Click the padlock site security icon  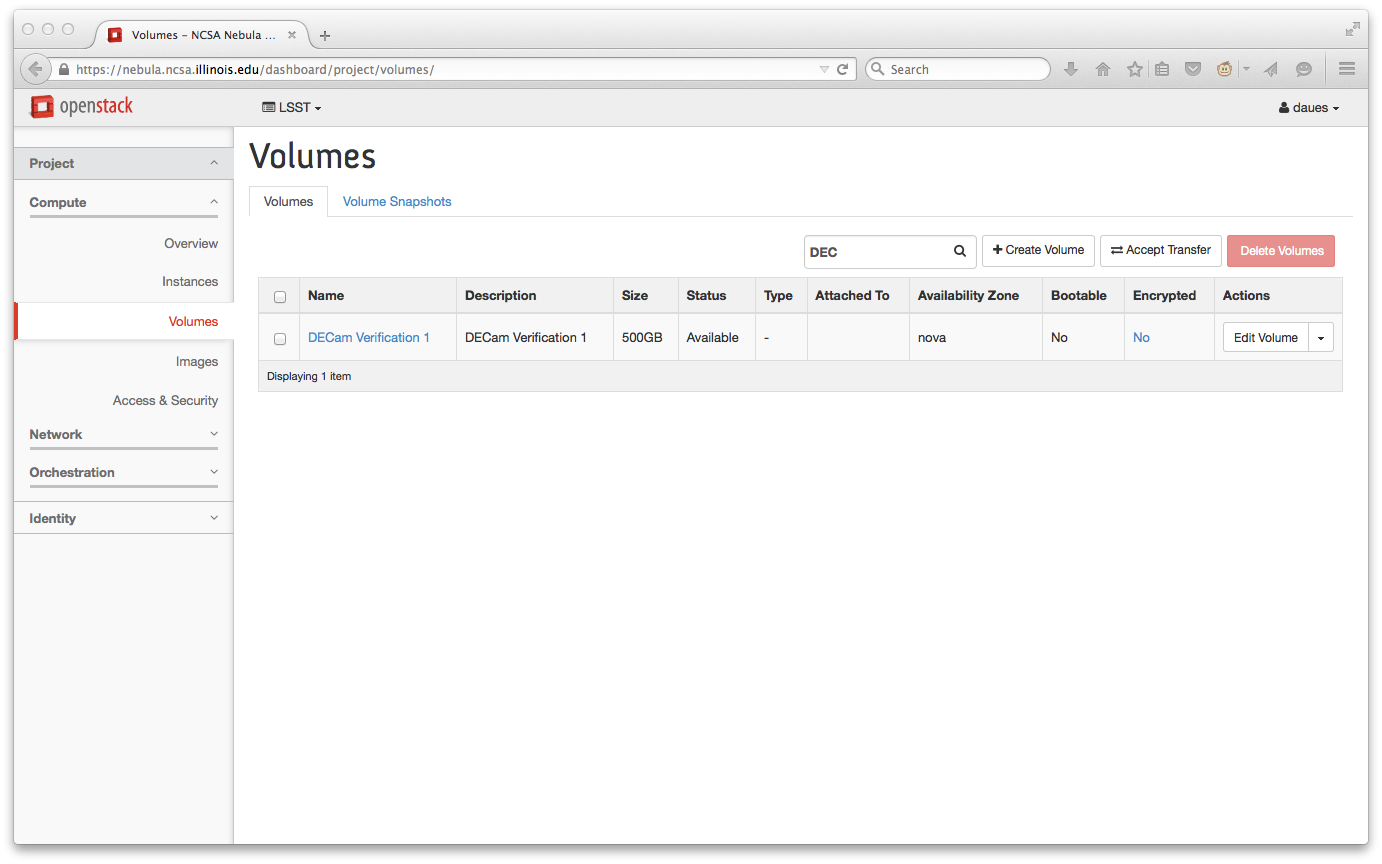click(x=64, y=70)
